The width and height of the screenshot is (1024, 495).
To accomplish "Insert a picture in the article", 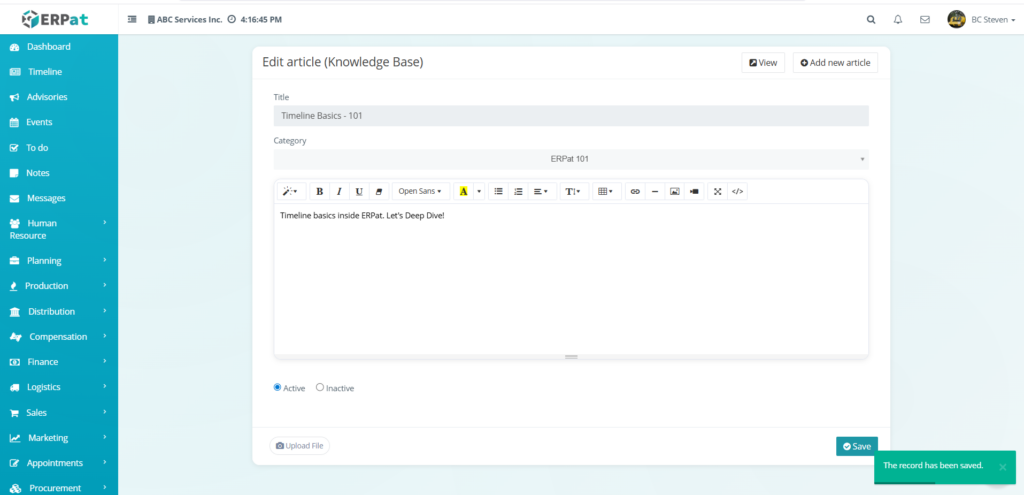I will tap(674, 191).
